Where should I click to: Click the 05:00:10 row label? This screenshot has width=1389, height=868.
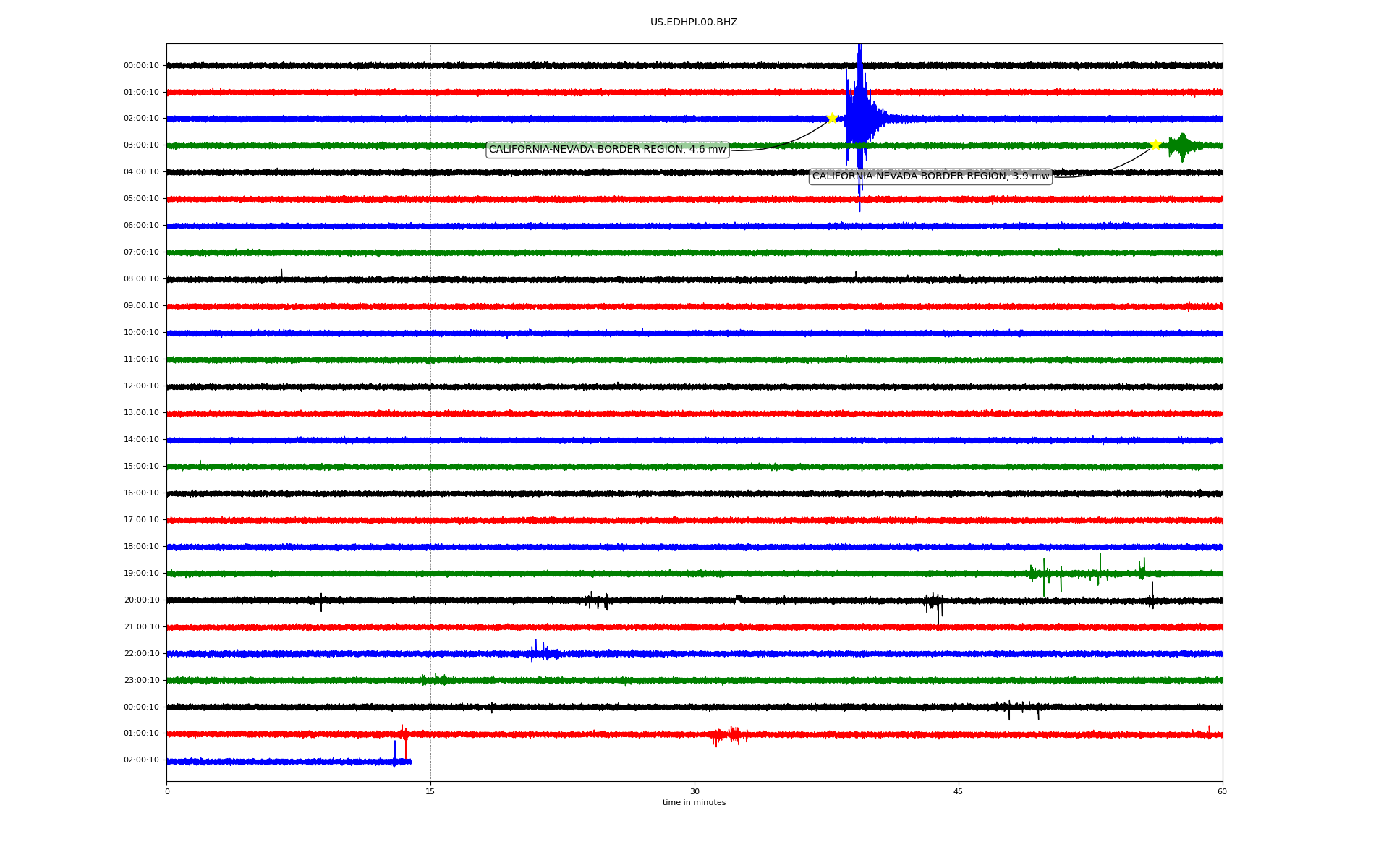point(141,198)
